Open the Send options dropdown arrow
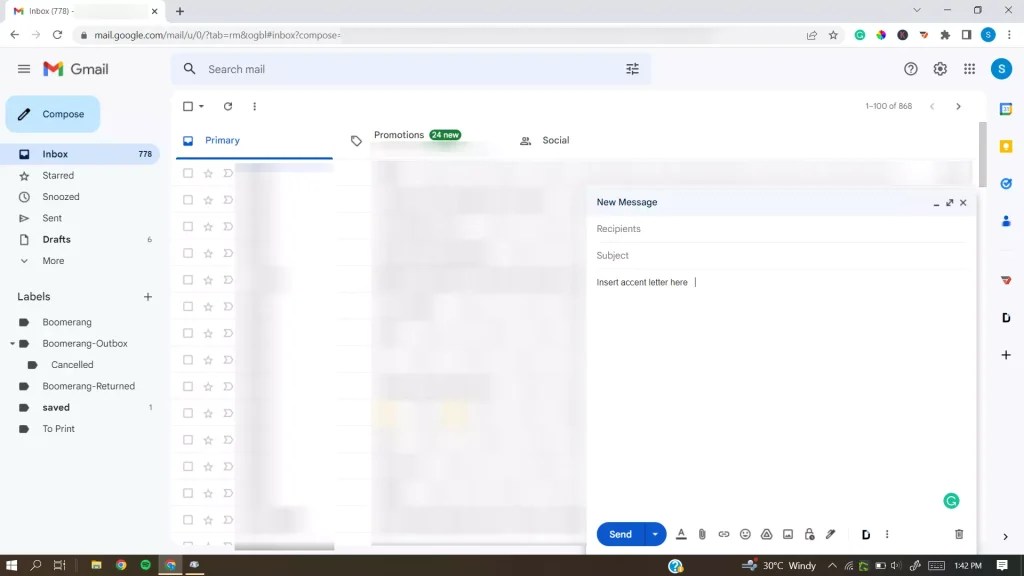 [655, 534]
